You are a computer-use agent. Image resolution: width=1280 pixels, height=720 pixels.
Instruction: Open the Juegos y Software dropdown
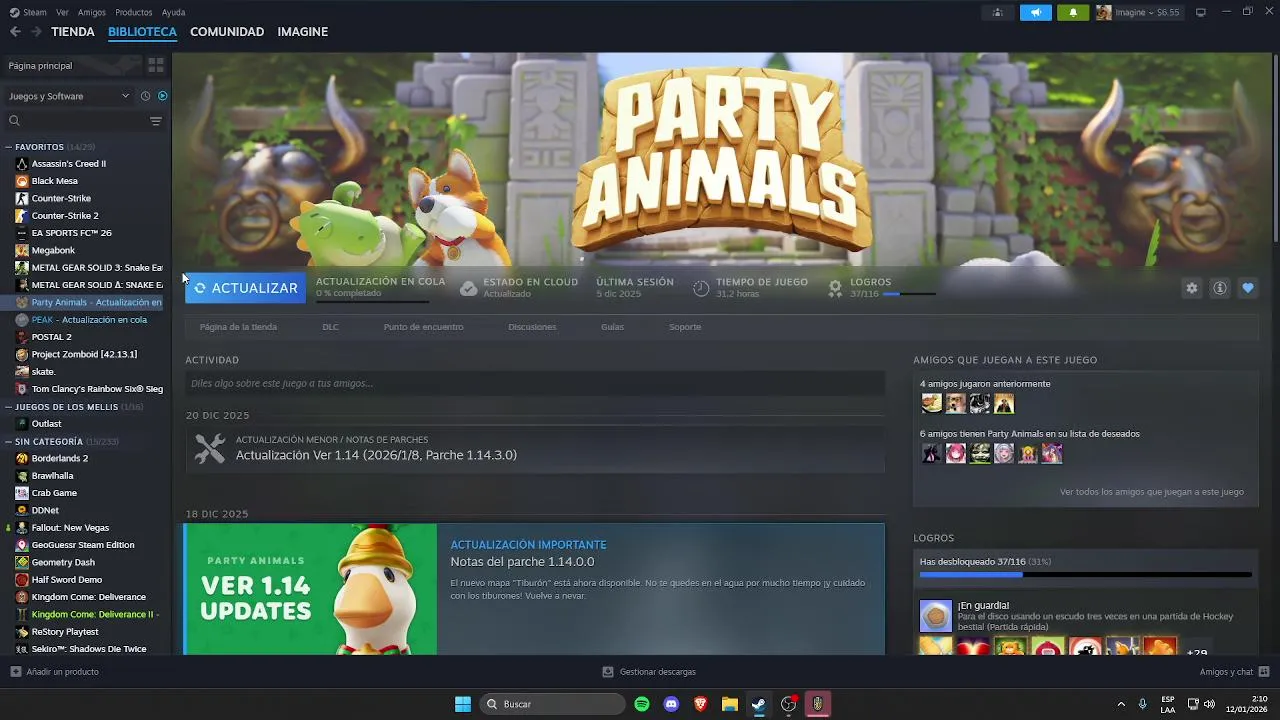[69, 96]
